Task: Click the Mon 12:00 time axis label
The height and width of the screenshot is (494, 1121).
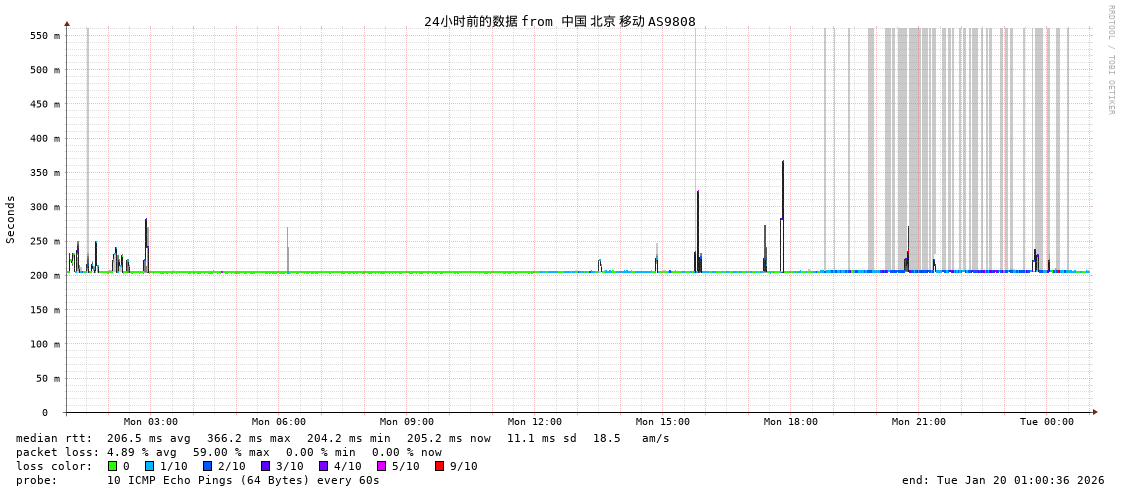Action: pos(535,422)
